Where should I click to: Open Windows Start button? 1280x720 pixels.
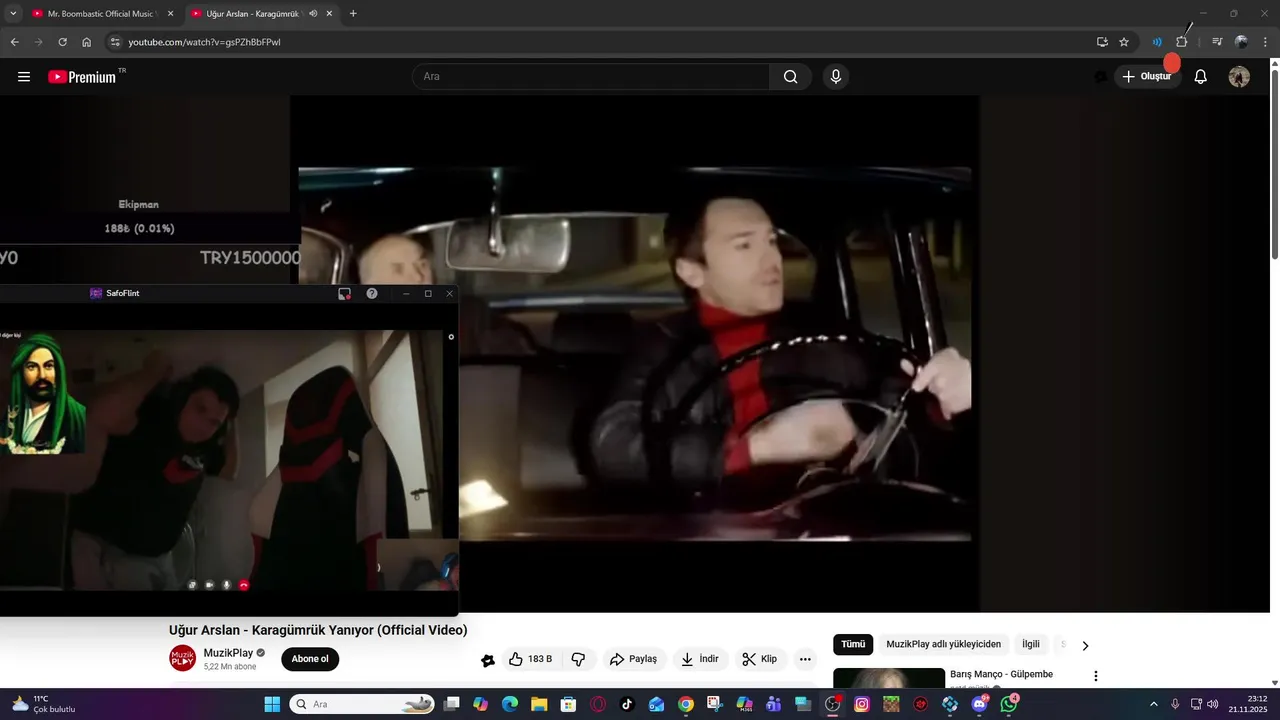click(272, 704)
